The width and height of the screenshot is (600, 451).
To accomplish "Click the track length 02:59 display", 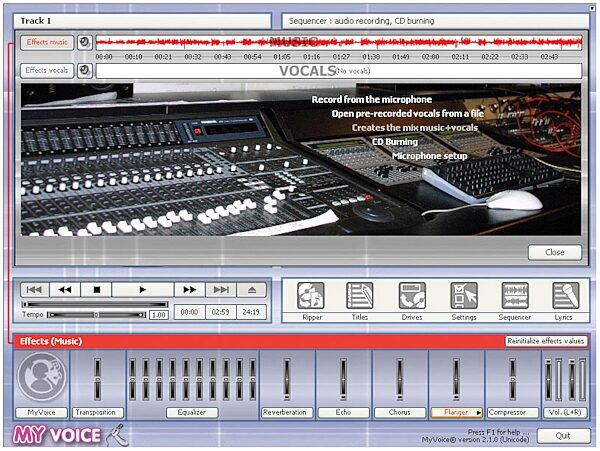I will [220, 312].
